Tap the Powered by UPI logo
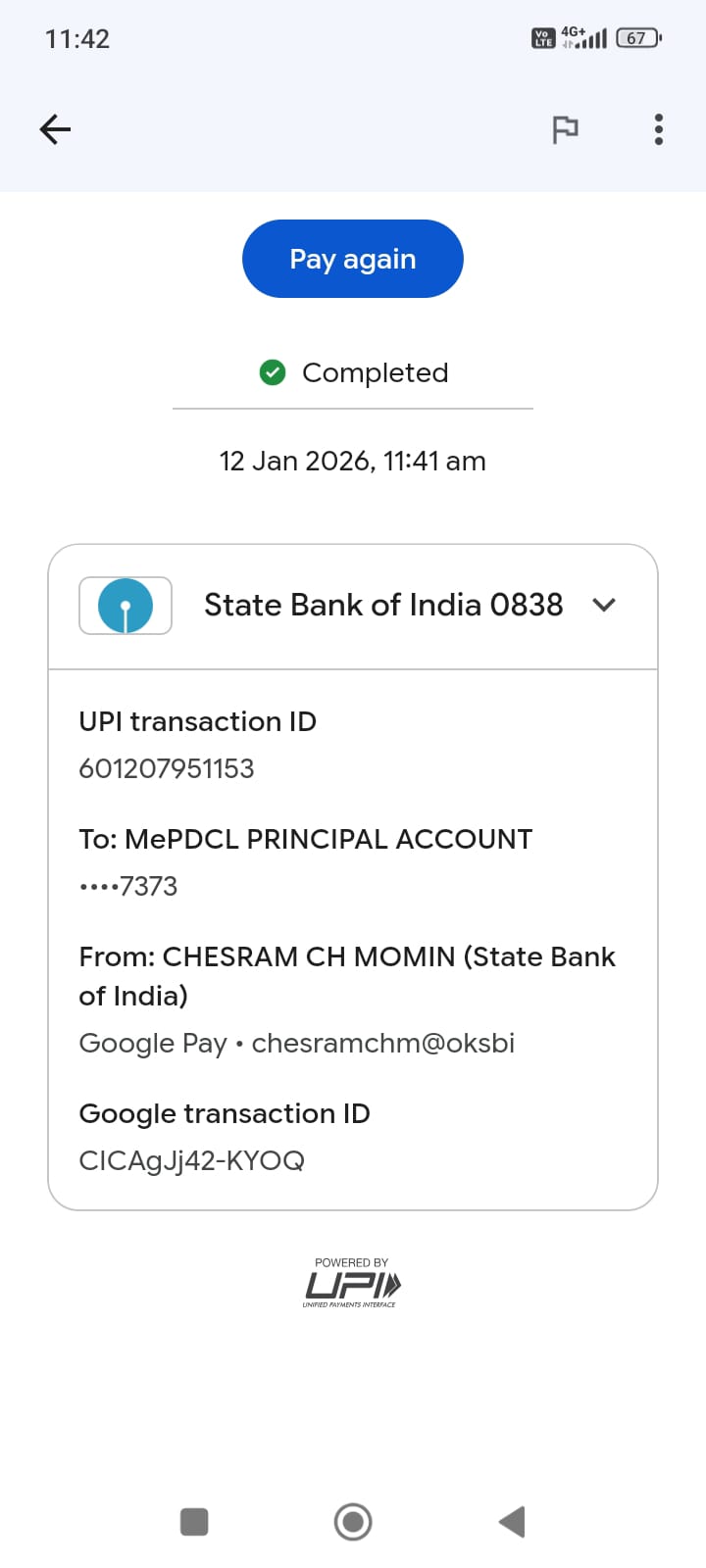Viewport: 706px width, 1568px height. tap(352, 1283)
